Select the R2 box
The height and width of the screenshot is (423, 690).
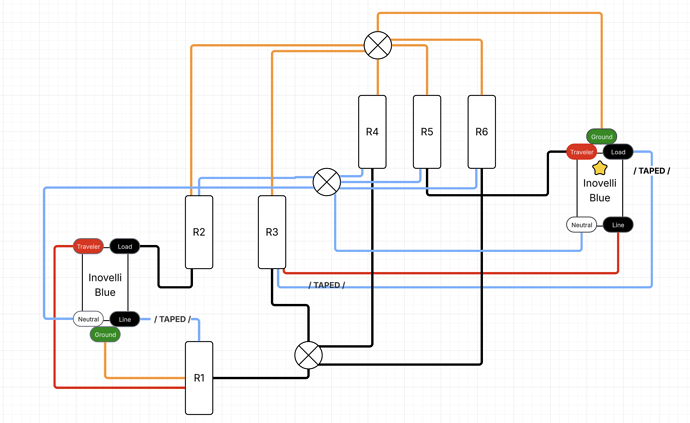pyautogui.click(x=199, y=232)
